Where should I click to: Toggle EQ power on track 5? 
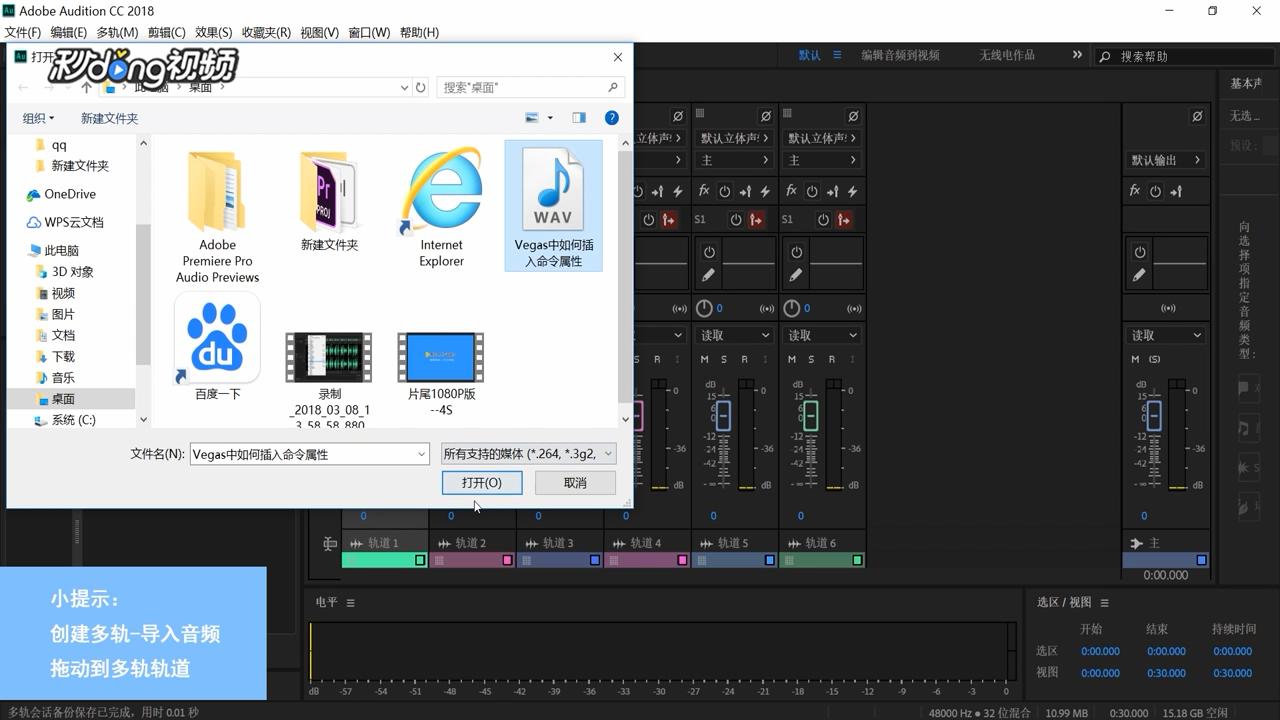(x=709, y=252)
